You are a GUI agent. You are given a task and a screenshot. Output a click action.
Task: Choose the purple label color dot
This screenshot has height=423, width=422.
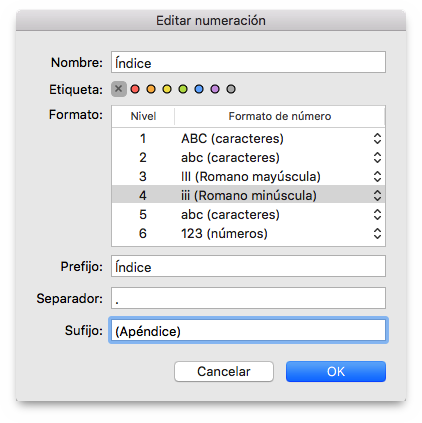pyautogui.click(x=215, y=89)
